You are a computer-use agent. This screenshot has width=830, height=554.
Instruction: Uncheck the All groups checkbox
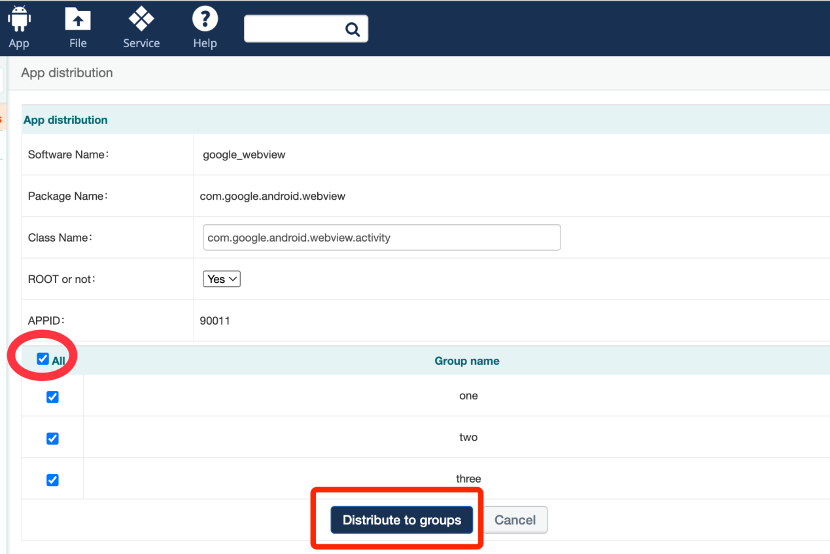pos(43,359)
